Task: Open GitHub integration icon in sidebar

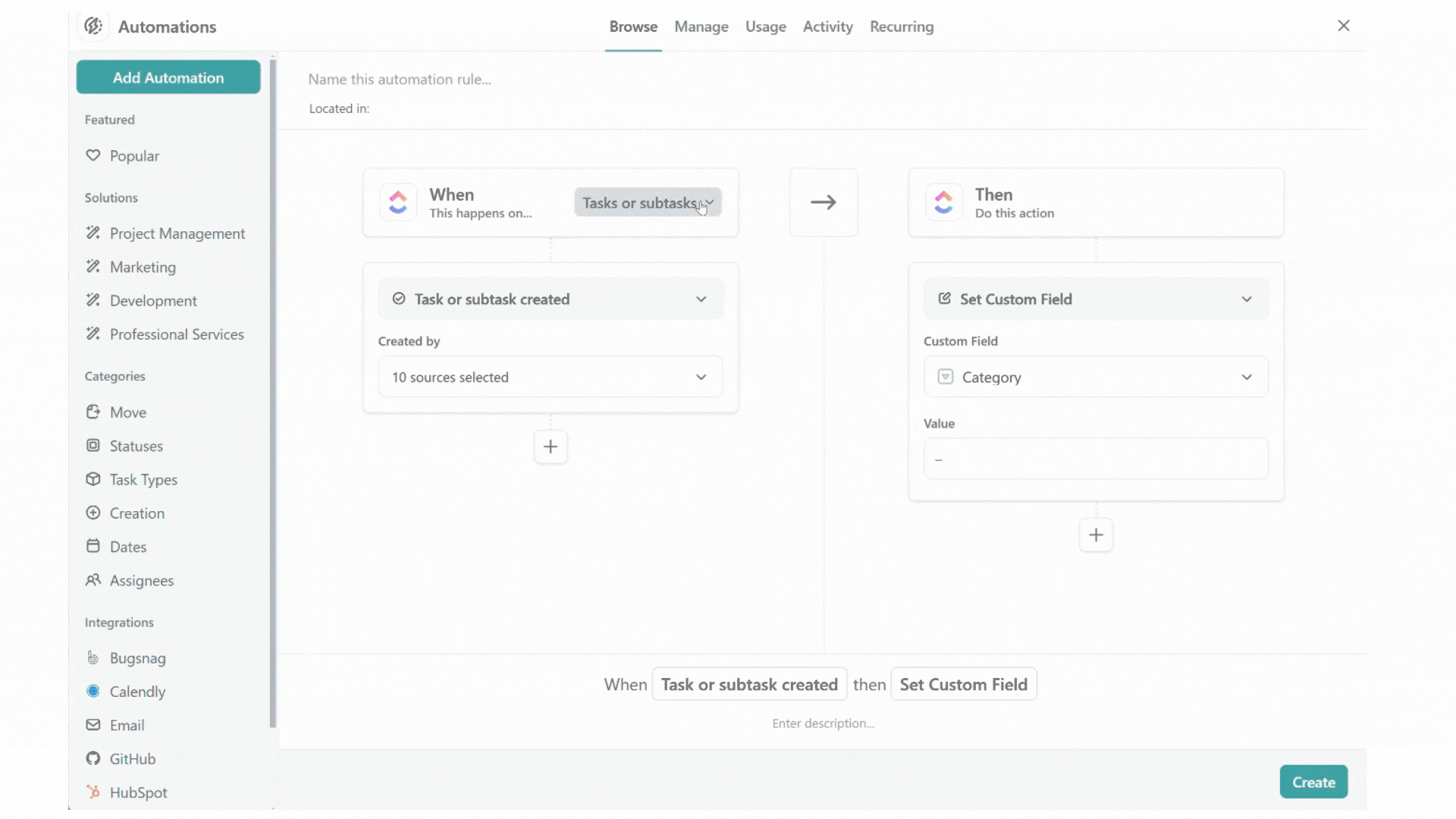Action: [93, 758]
